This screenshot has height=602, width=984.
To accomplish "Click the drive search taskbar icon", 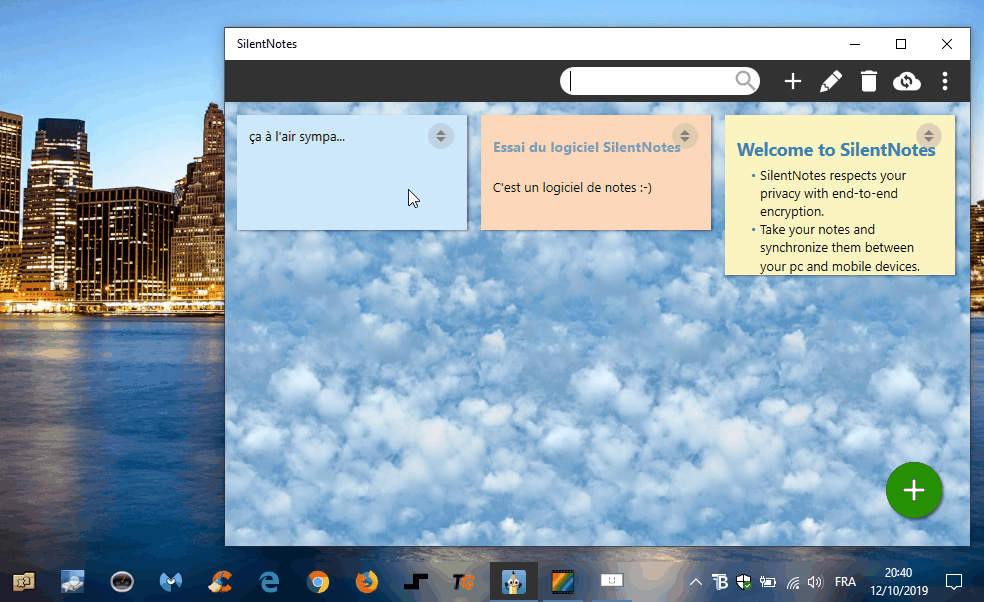I will pos(73,583).
